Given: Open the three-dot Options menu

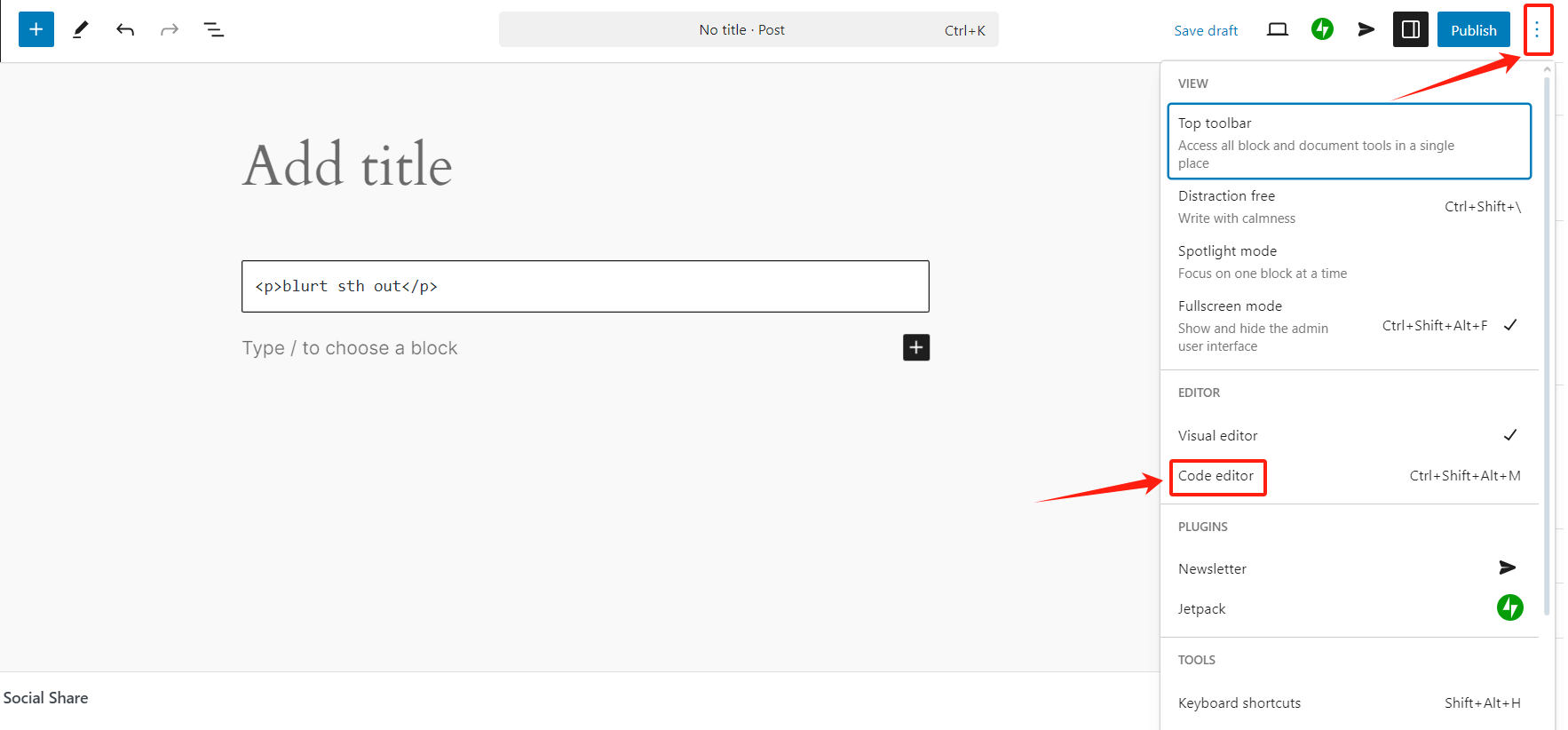Looking at the screenshot, I should [1537, 29].
